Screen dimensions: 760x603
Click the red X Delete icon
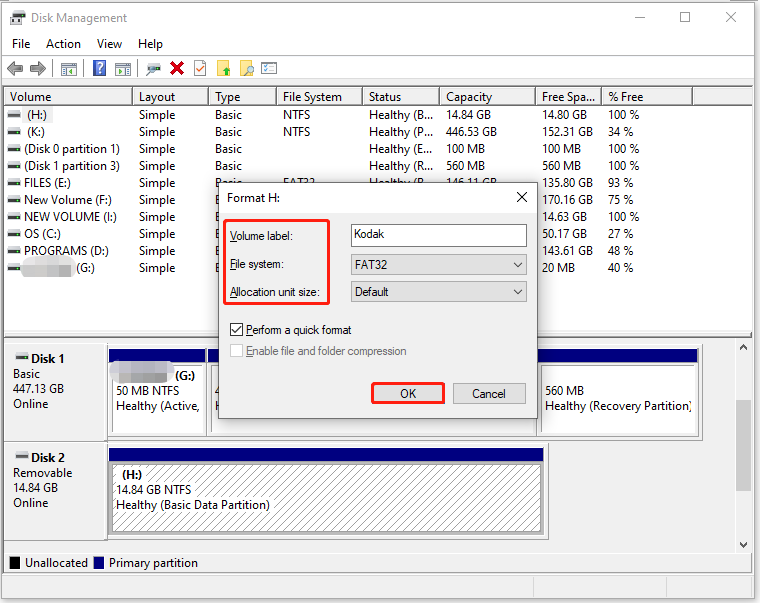click(x=177, y=68)
